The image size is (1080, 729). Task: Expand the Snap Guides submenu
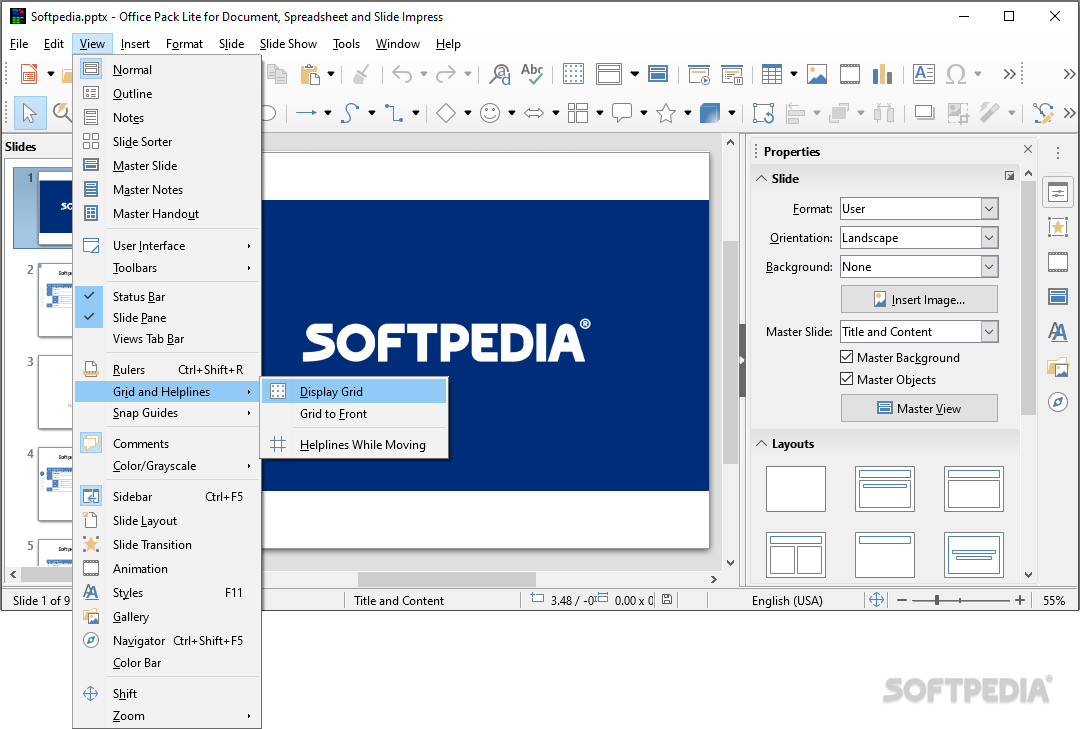[167, 413]
